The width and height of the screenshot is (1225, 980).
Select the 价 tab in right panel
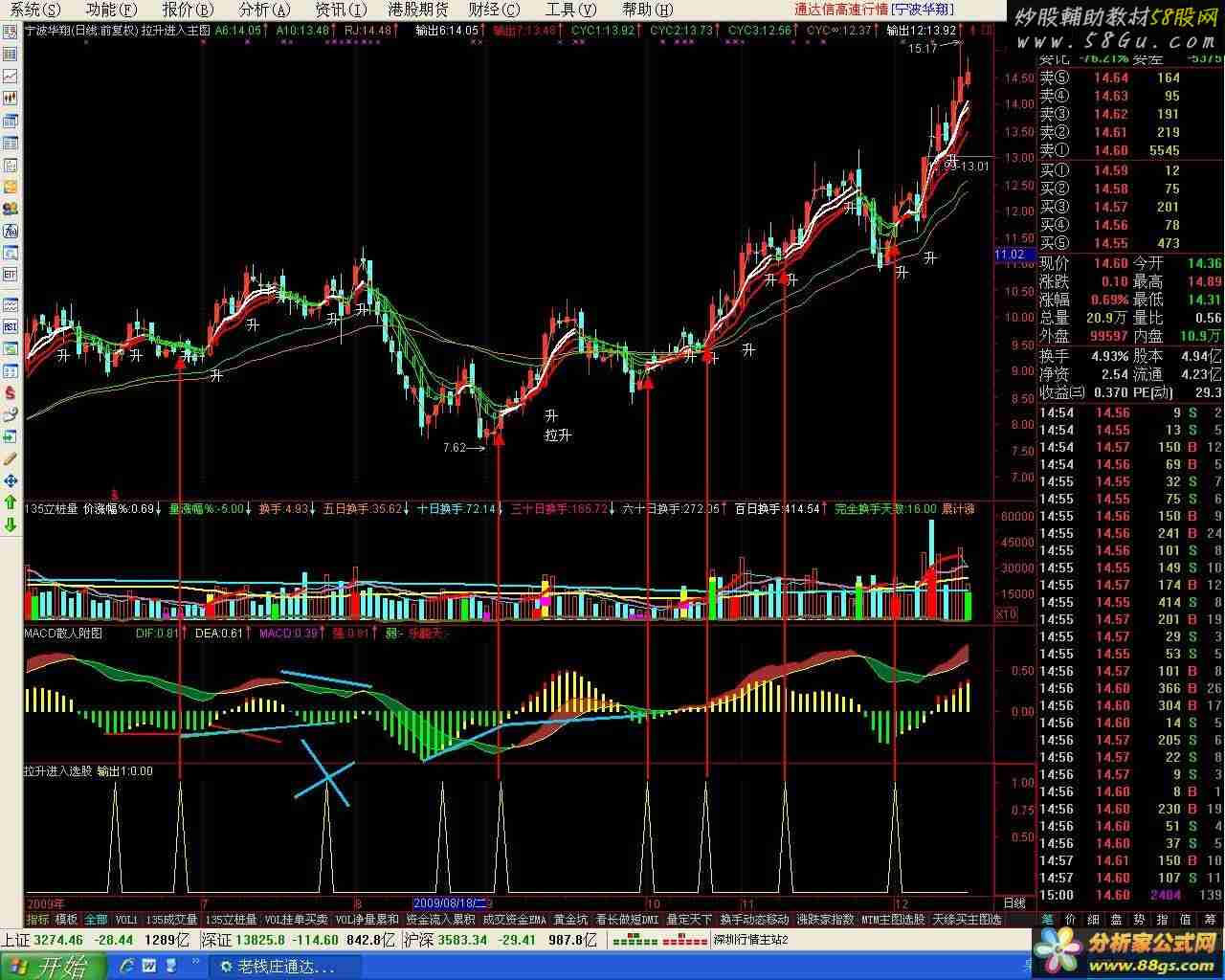[1070, 919]
